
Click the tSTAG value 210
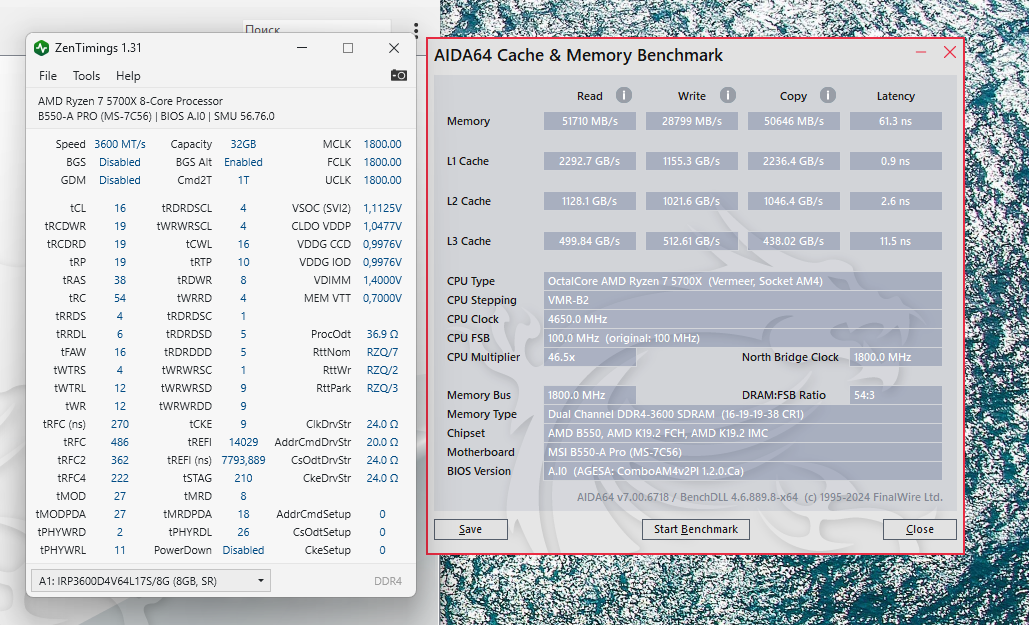pyautogui.click(x=243, y=478)
